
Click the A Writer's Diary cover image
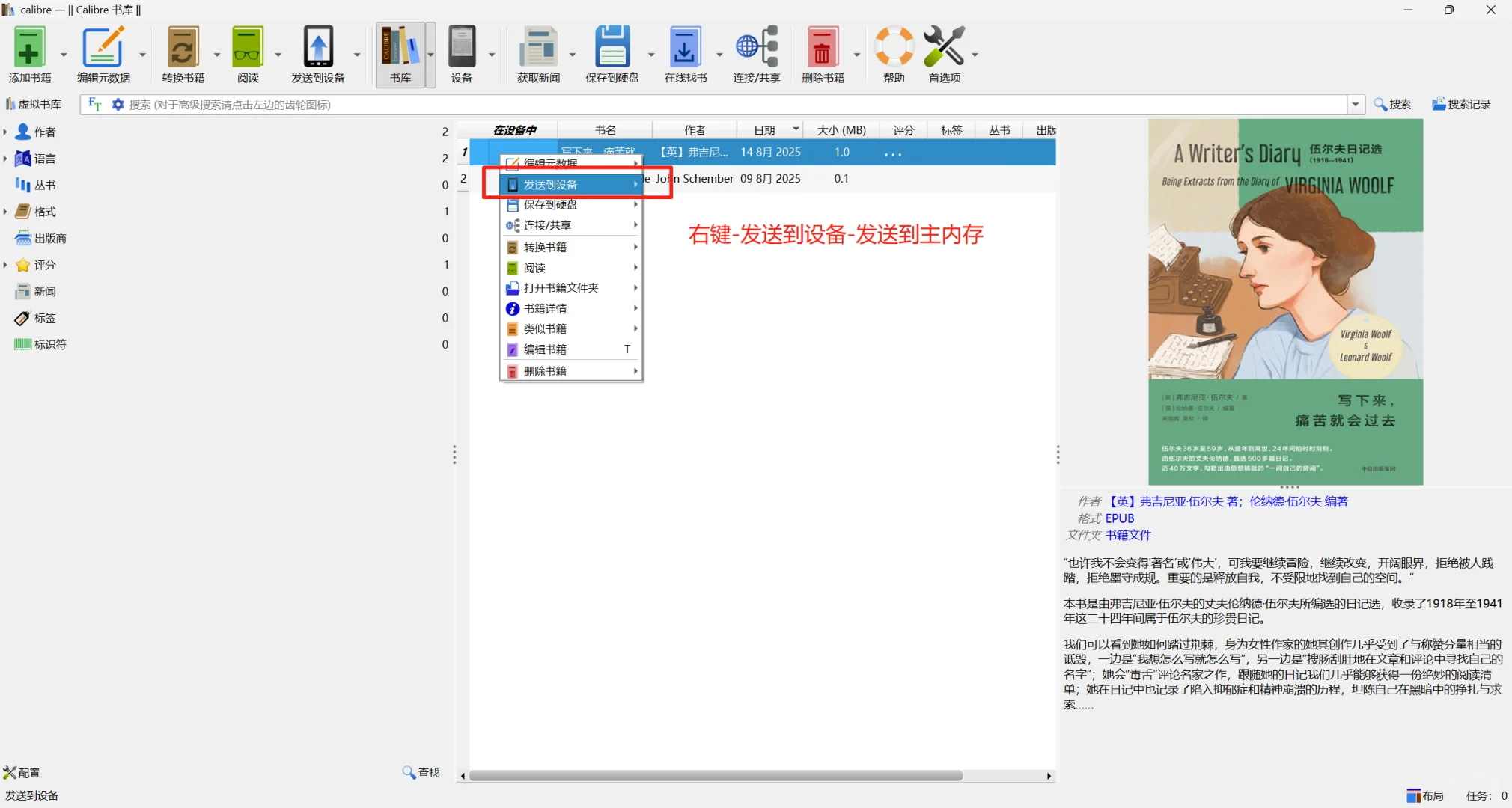point(1285,302)
